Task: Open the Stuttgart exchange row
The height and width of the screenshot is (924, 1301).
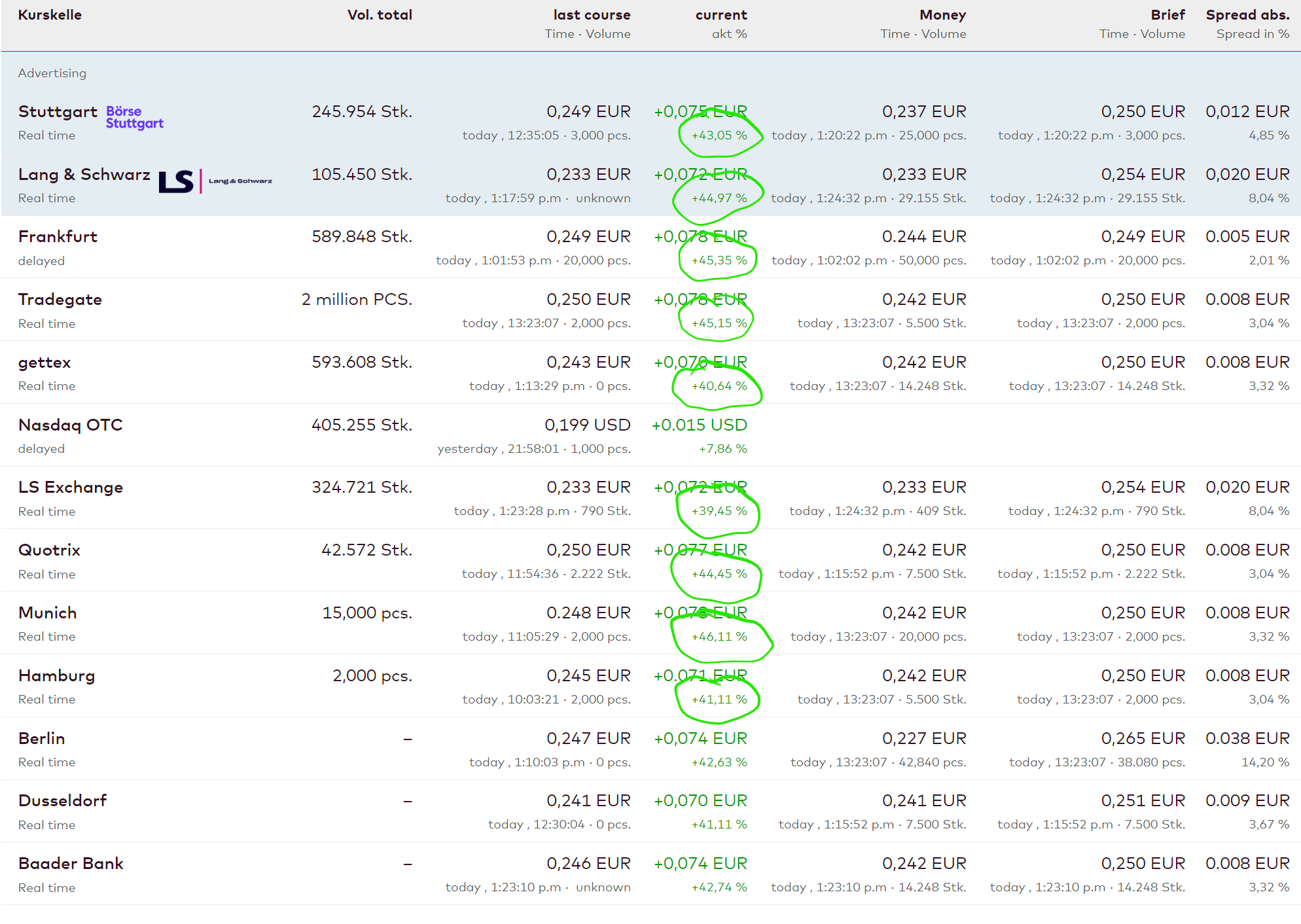Action: tap(58, 112)
